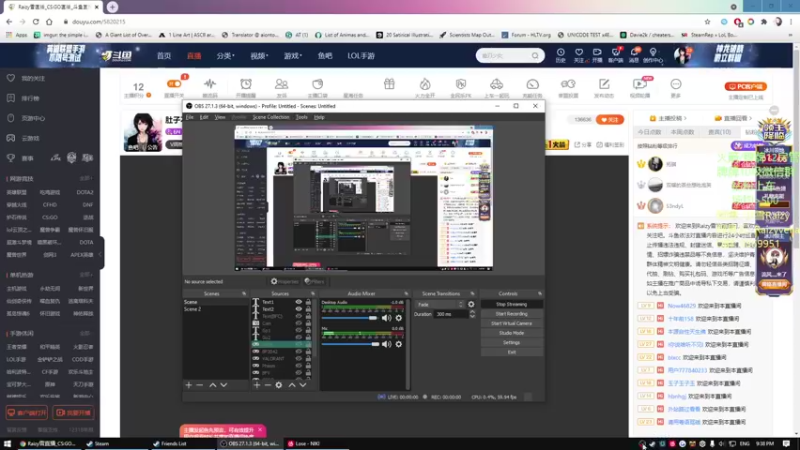800x450 pixels.
Task: Remove selected scene with minus icon
Action: tap(199, 385)
